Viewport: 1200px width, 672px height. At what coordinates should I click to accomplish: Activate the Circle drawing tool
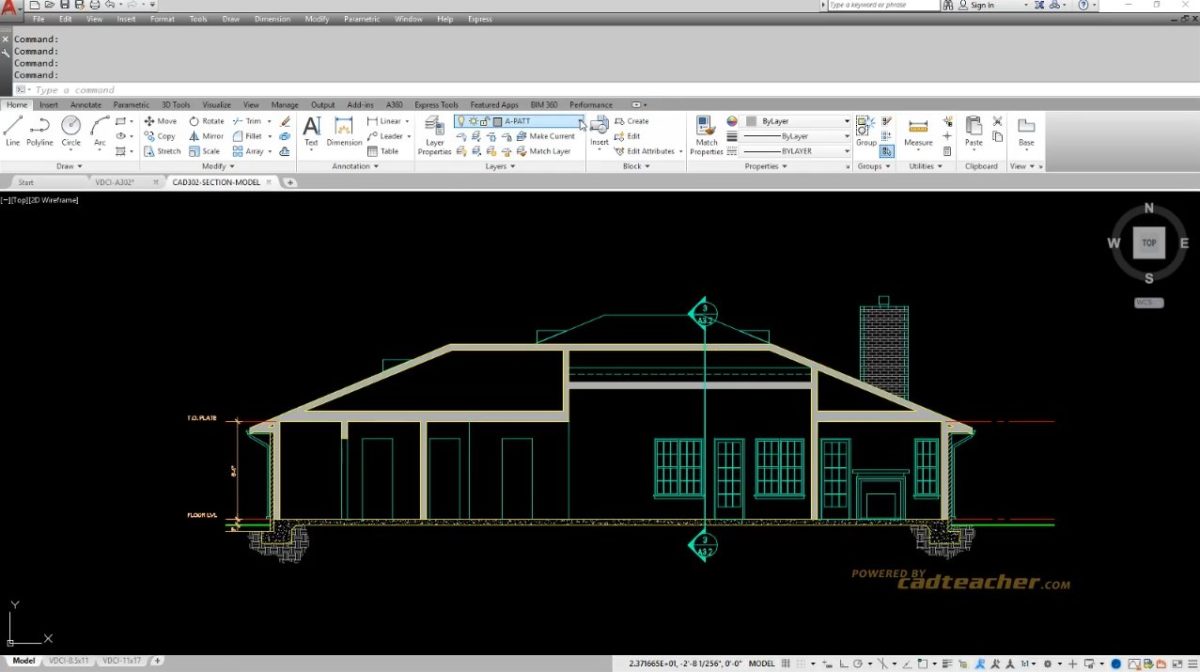[x=70, y=128]
